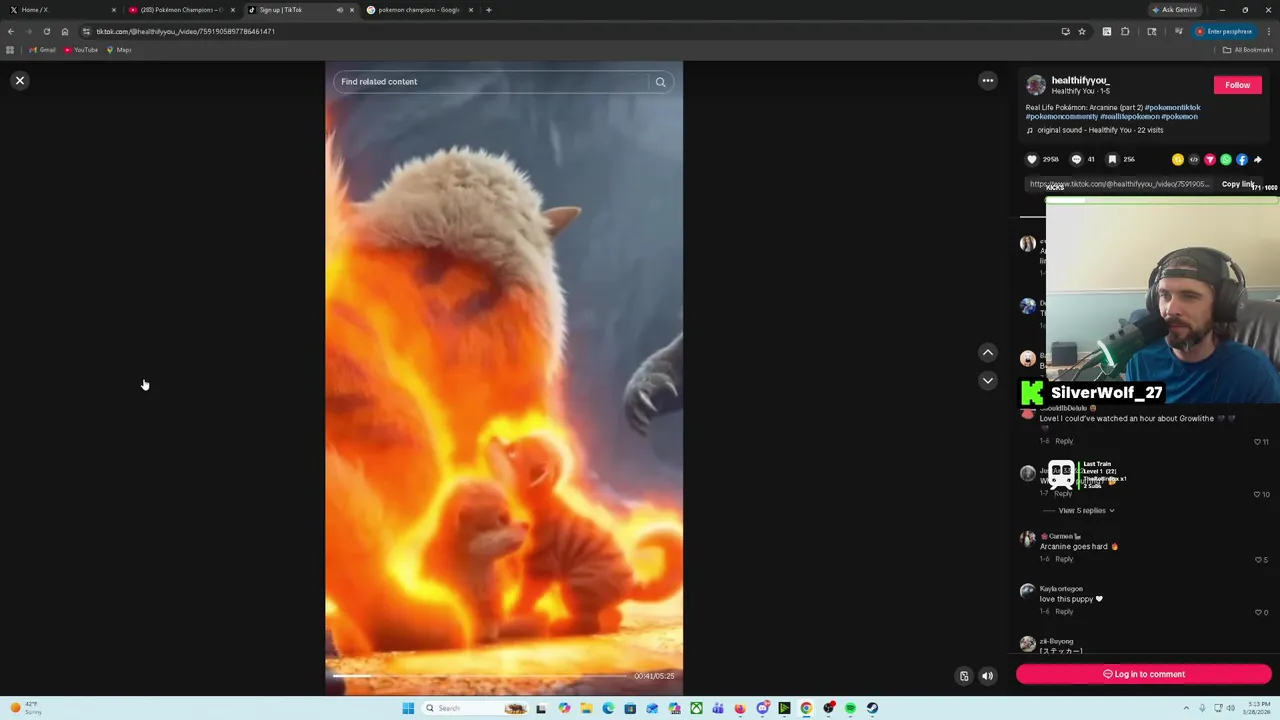The image size is (1280, 720).
Task: Open healthifyyou_ profile avatar
Action: coord(1036,85)
